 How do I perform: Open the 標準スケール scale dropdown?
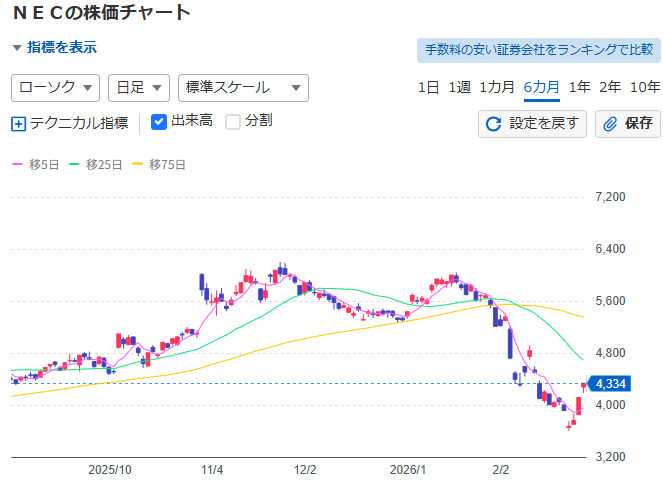242,88
